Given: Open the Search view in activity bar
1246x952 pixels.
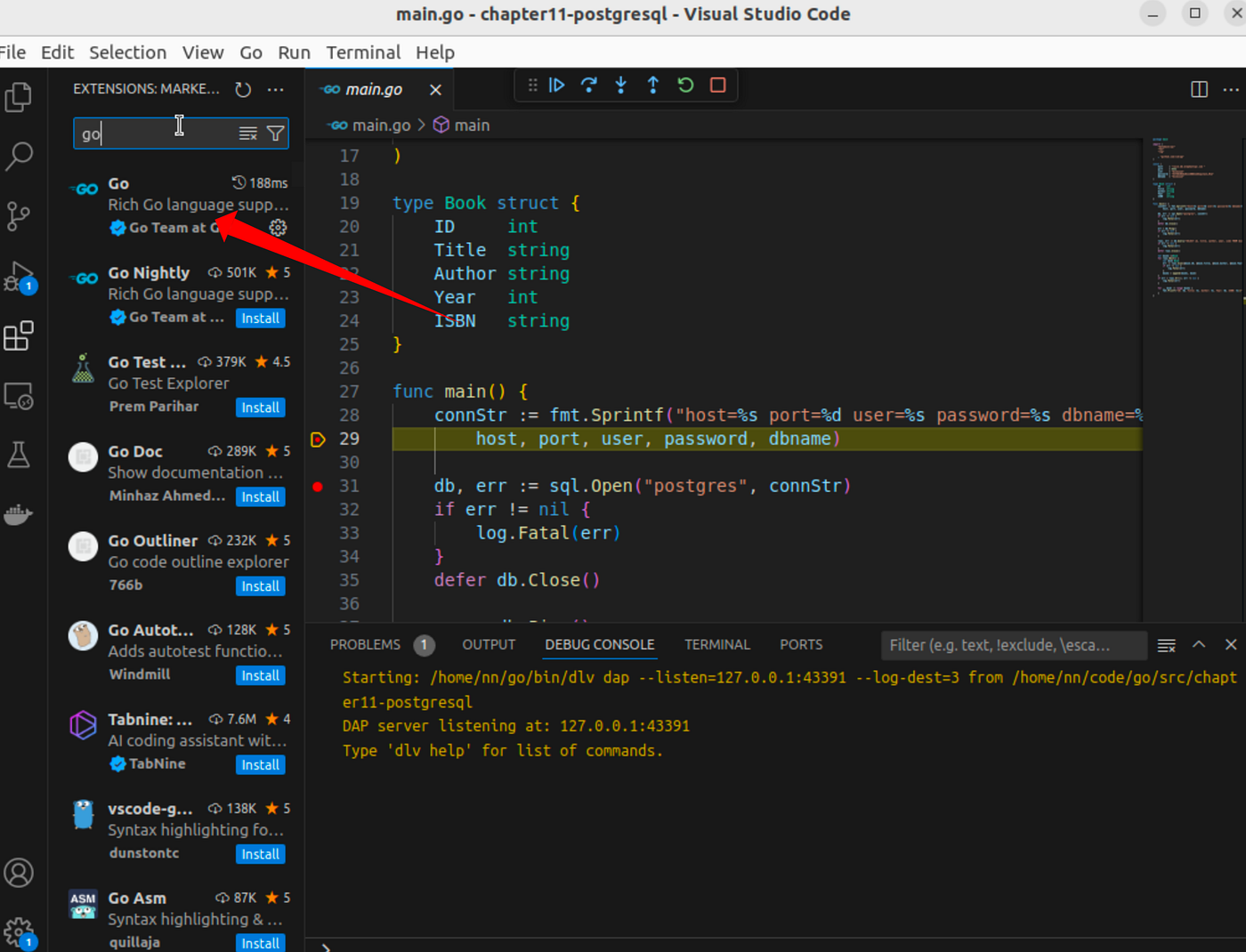Looking at the screenshot, I should pyautogui.click(x=19, y=156).
